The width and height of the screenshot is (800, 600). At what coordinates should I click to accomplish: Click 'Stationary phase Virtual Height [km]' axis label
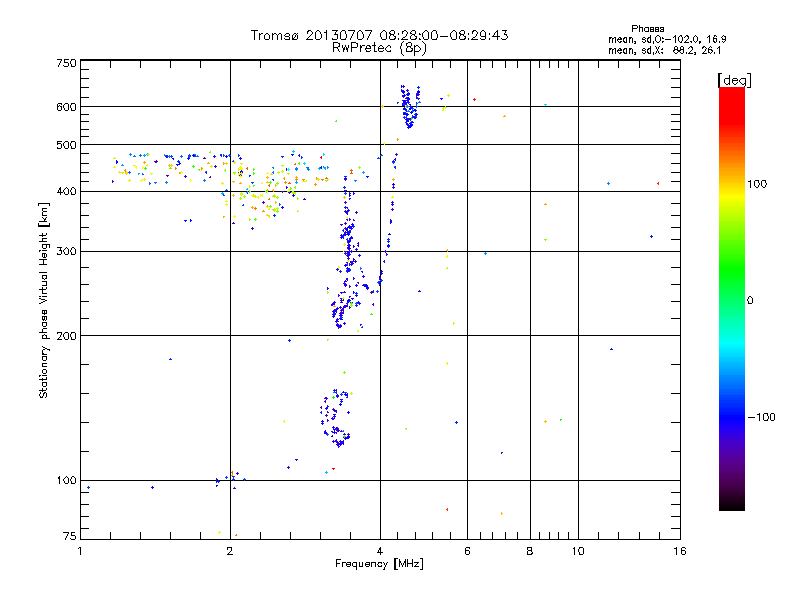[44, 300]
